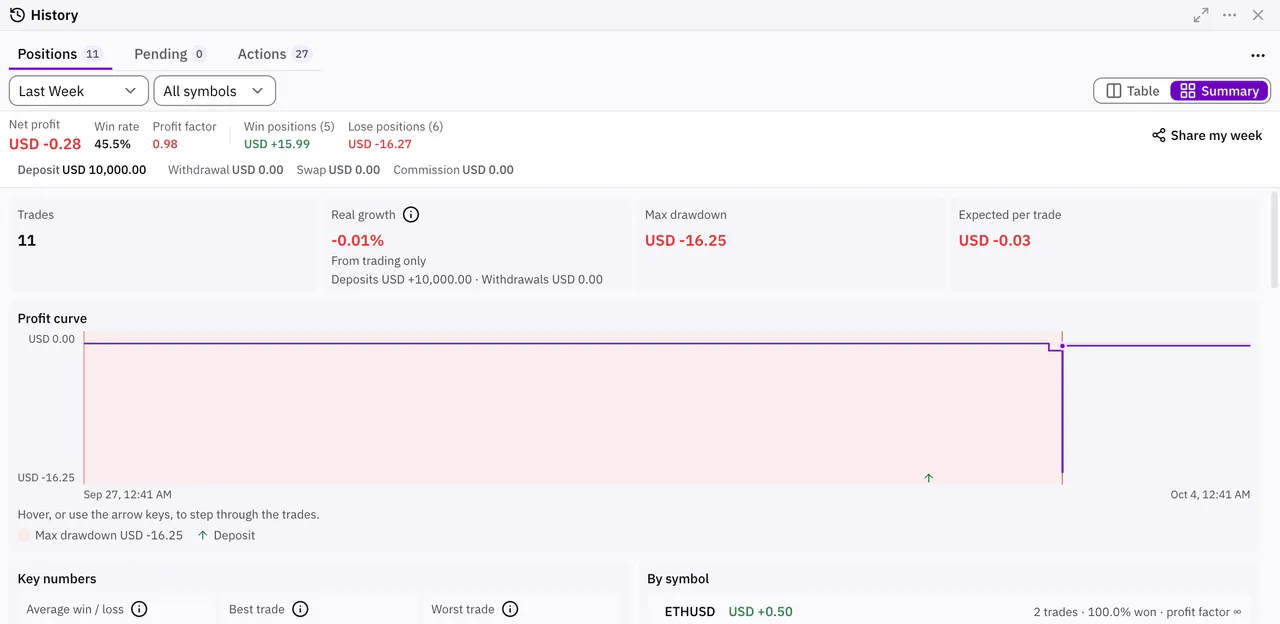Click the Swap USD 0.00 text
This screenshot has width=1280, height=624.
(x=338, y=170)
